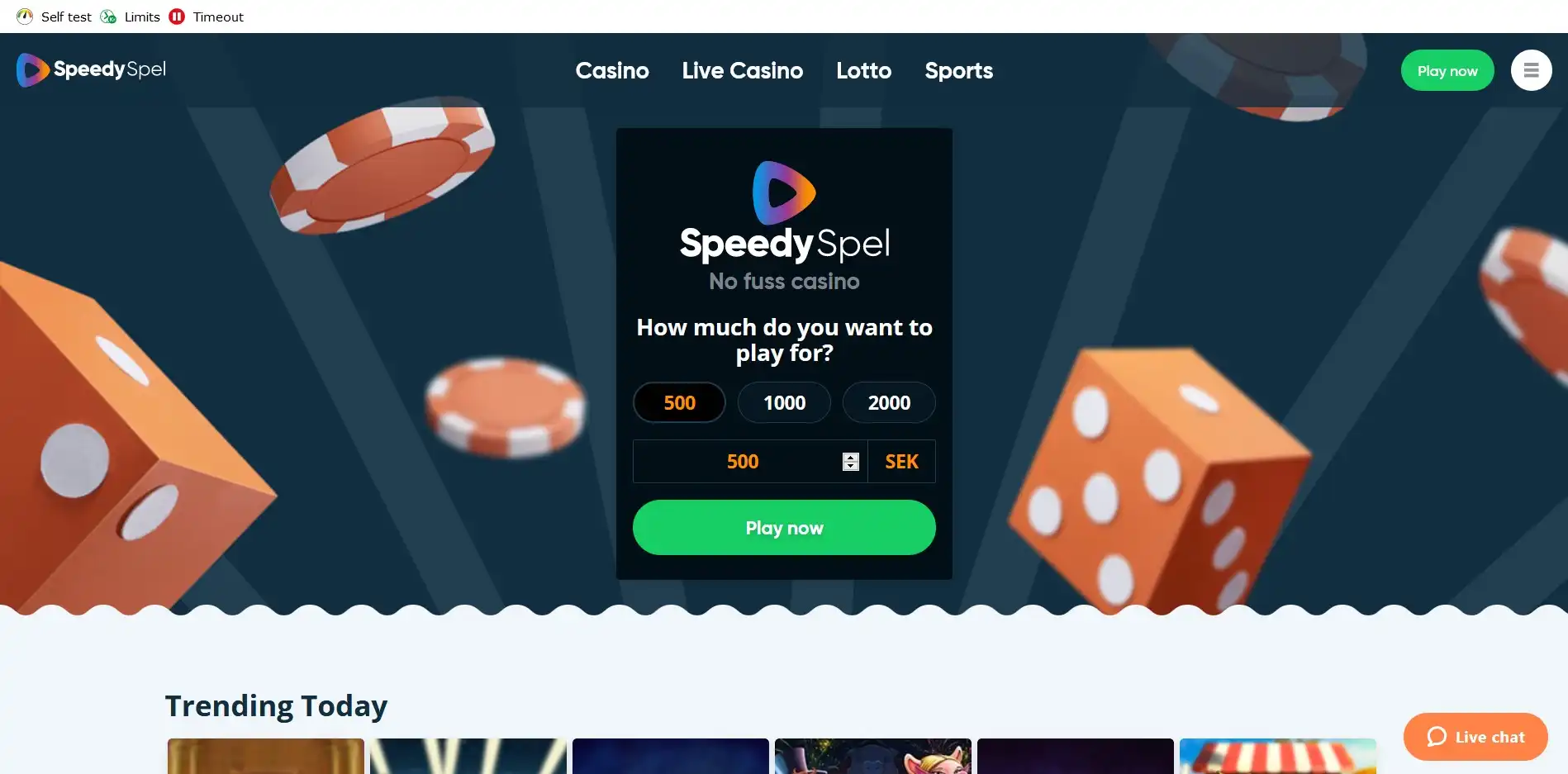The width and height of the screenshot is (1568, 774).
Task: Go to the Sports section
Action: click(958, 70)
